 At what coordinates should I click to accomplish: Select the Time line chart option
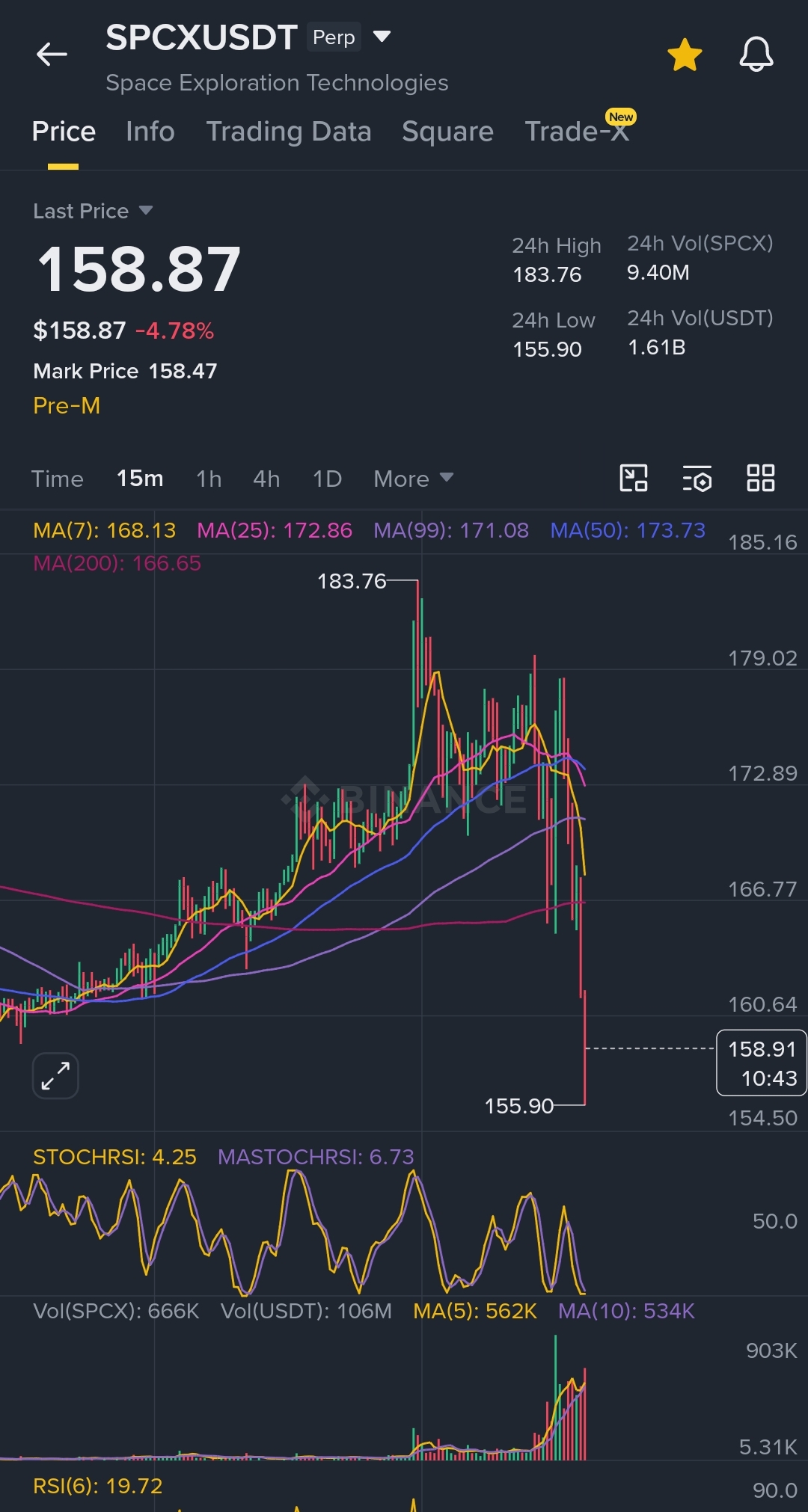point(58,479)
